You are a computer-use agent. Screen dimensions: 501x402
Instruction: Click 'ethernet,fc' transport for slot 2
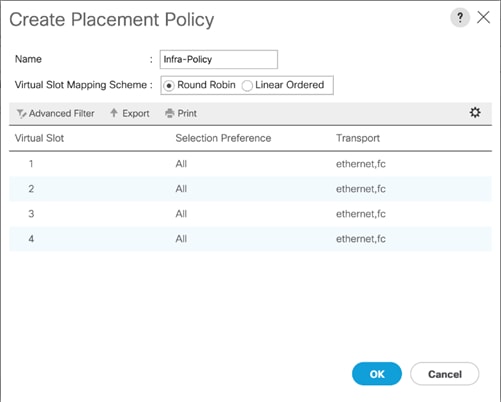pyautogui.click(x=361, y=189)
